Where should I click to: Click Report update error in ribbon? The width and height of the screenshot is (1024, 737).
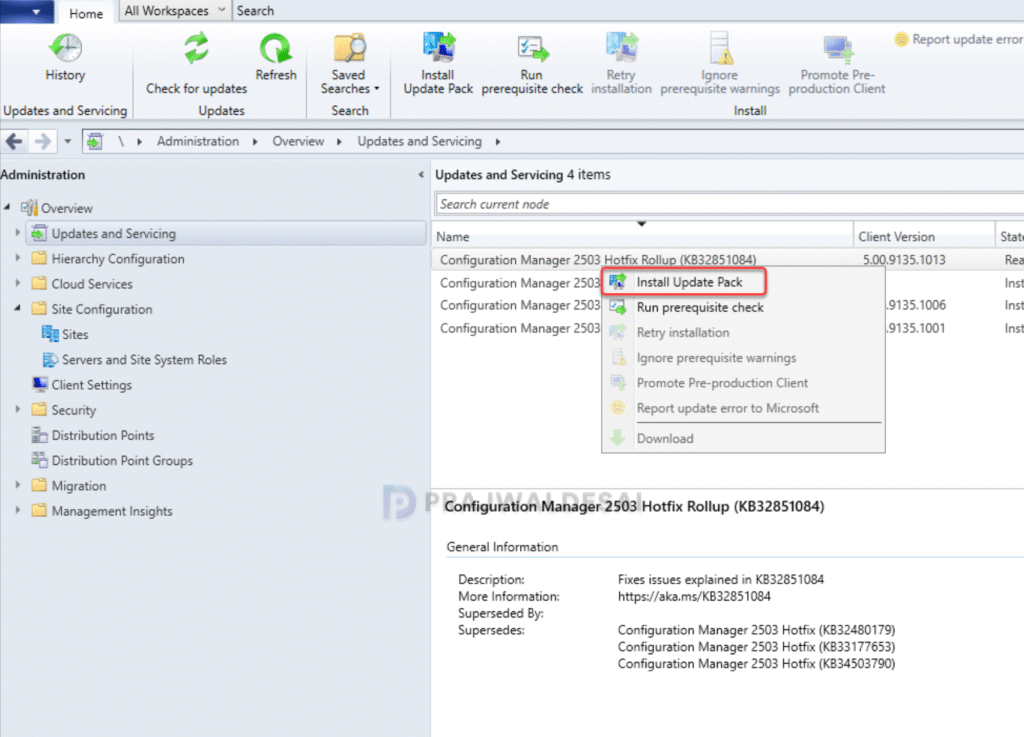tap(958, 39)
